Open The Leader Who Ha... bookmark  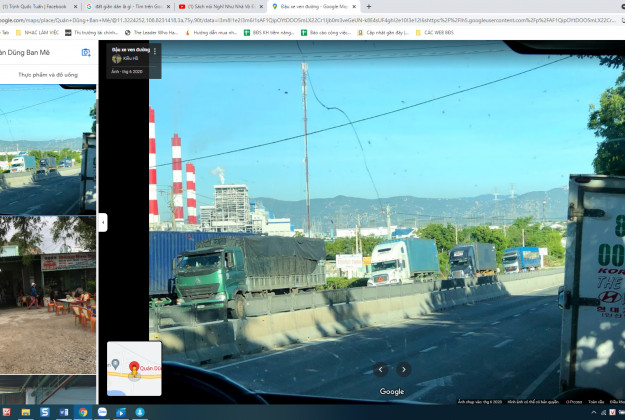tap(151, 33)
